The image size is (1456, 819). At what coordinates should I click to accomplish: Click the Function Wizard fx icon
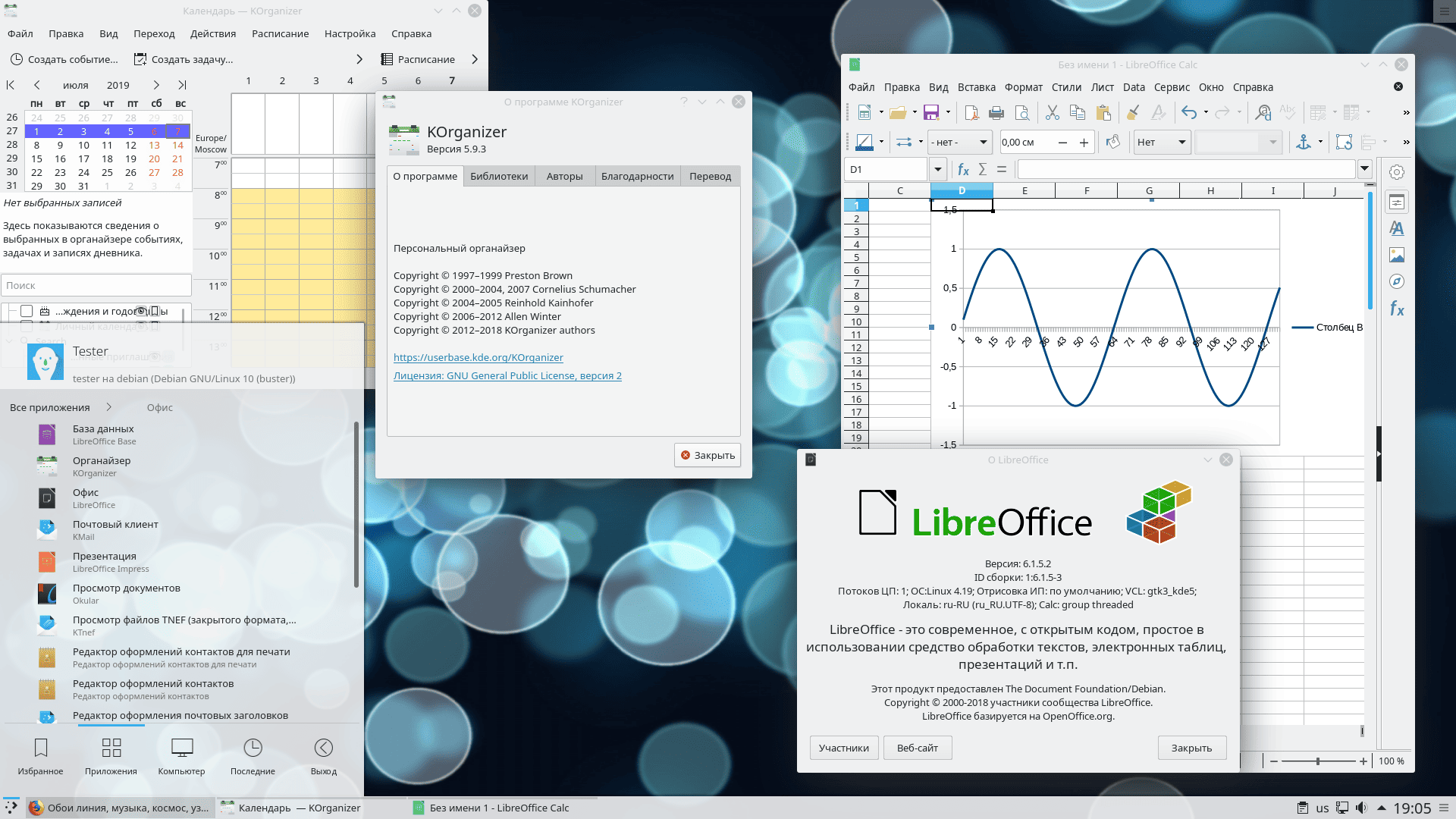[x=963, y=170]
